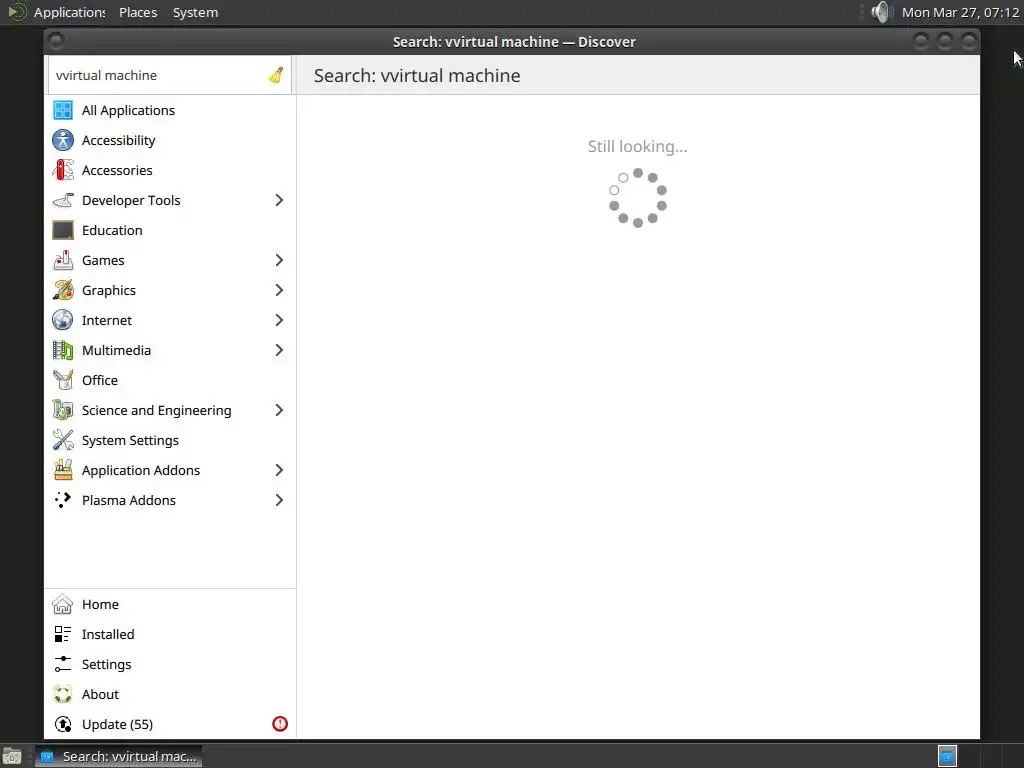Expand the Multimedia chevron
This screenshot has height=768, width=1024.
coord(279,351)
